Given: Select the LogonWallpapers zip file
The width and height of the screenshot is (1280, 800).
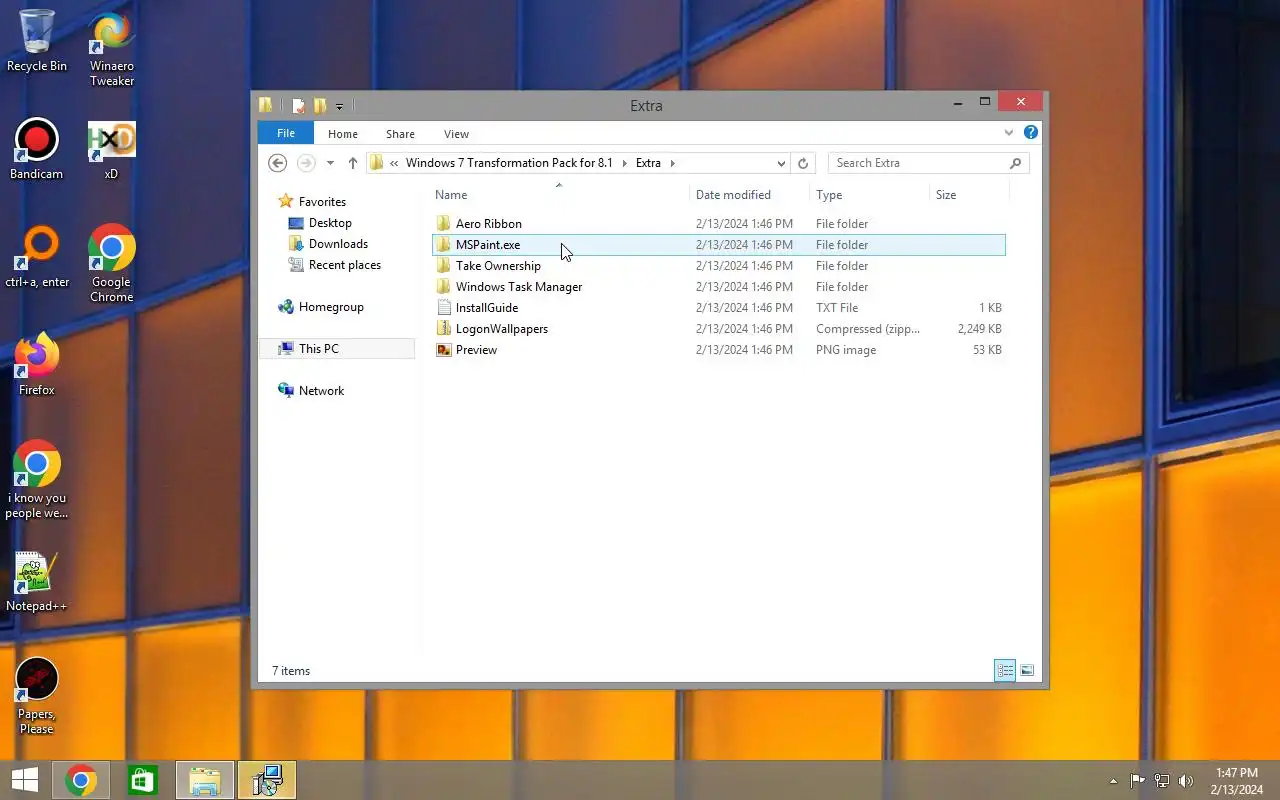Looking at the screenshot, I should pyautogui.click(x=718, y=329).
